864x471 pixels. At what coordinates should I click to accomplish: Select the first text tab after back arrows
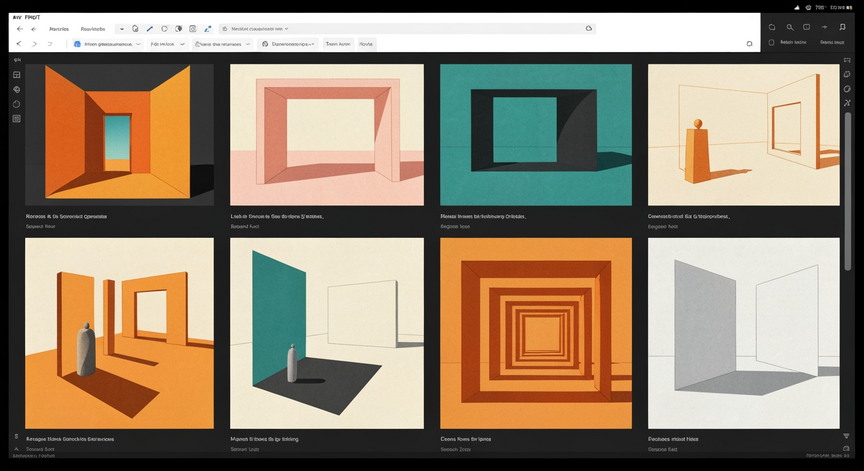tap(59, 29)
